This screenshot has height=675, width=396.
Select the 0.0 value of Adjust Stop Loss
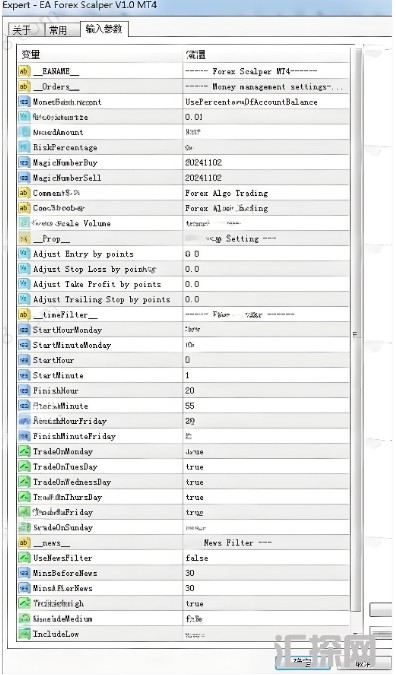(266, 269)
